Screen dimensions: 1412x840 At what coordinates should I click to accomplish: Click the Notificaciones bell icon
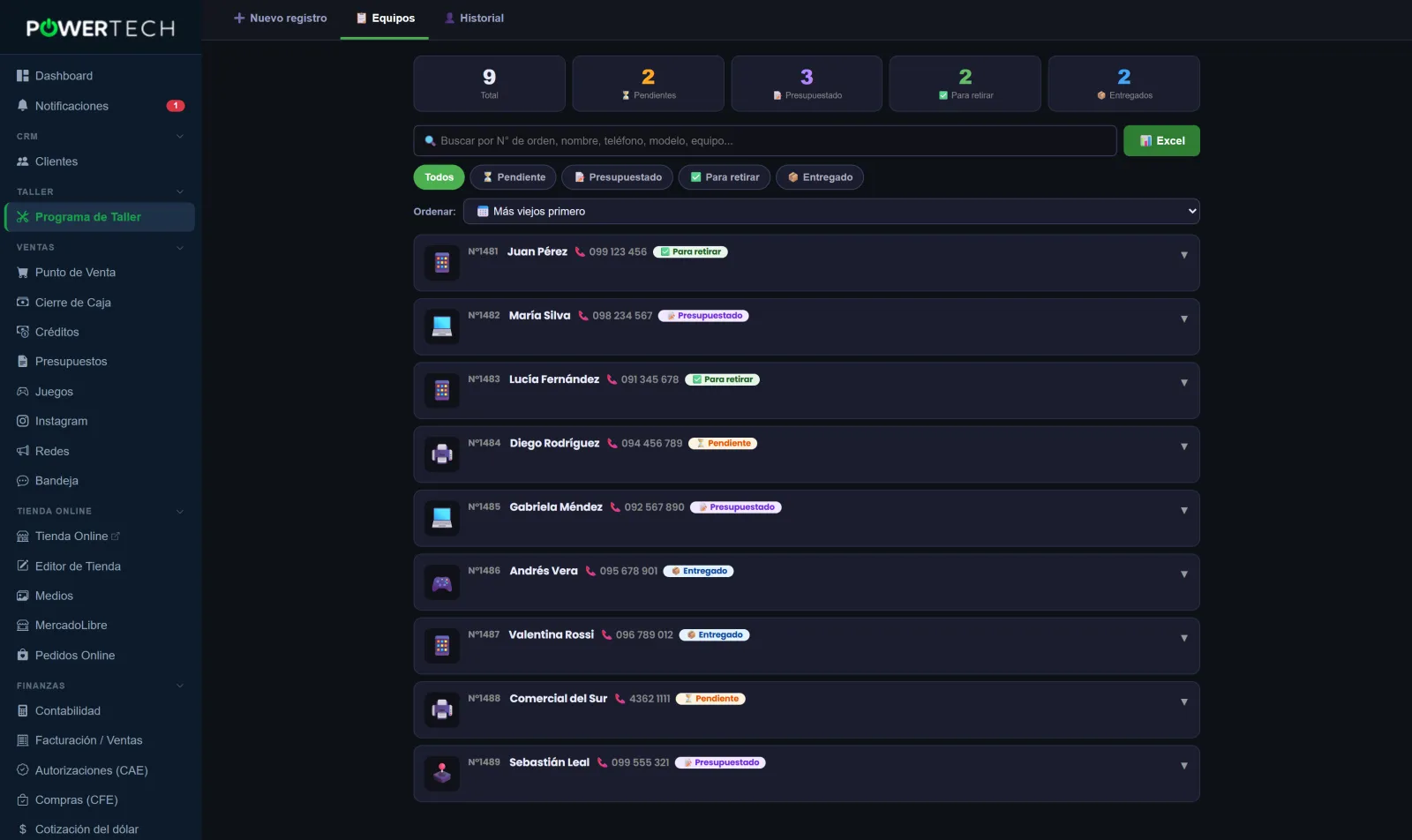click(x=23, y=106)
